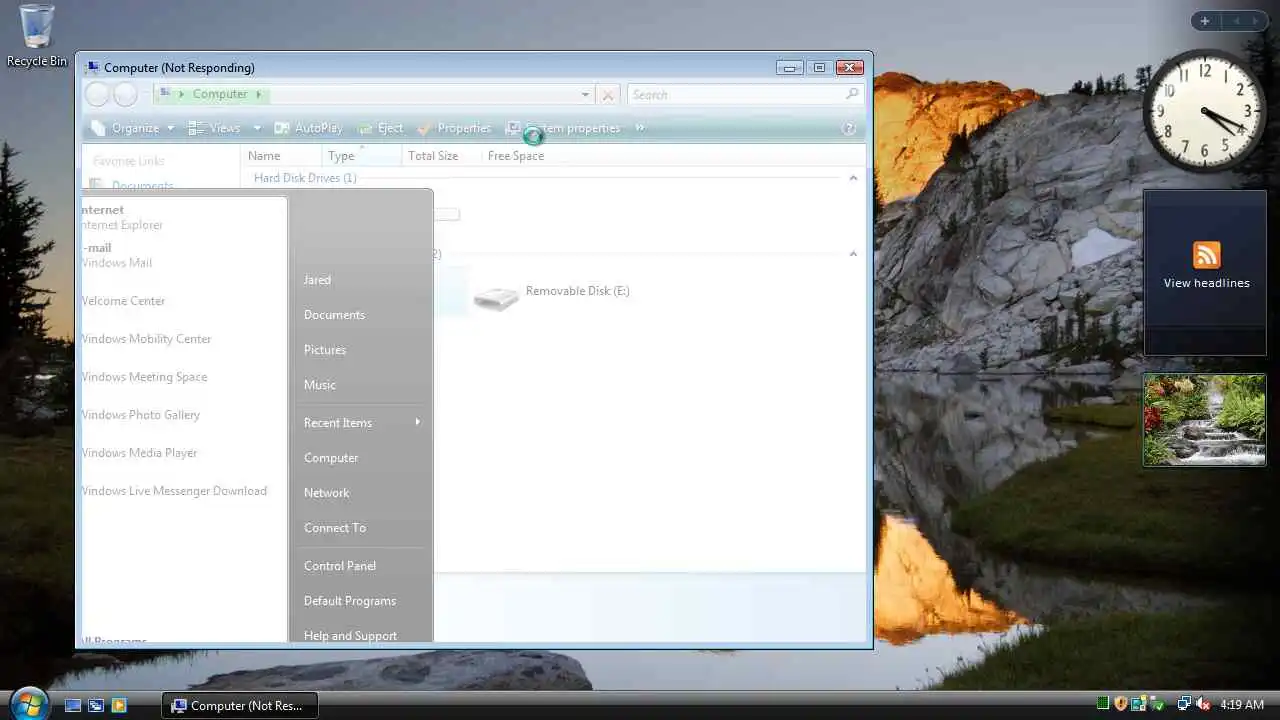Click the security shield tray icon
The width and height of the screenshot is (1280, 720).
(1121, 705)
